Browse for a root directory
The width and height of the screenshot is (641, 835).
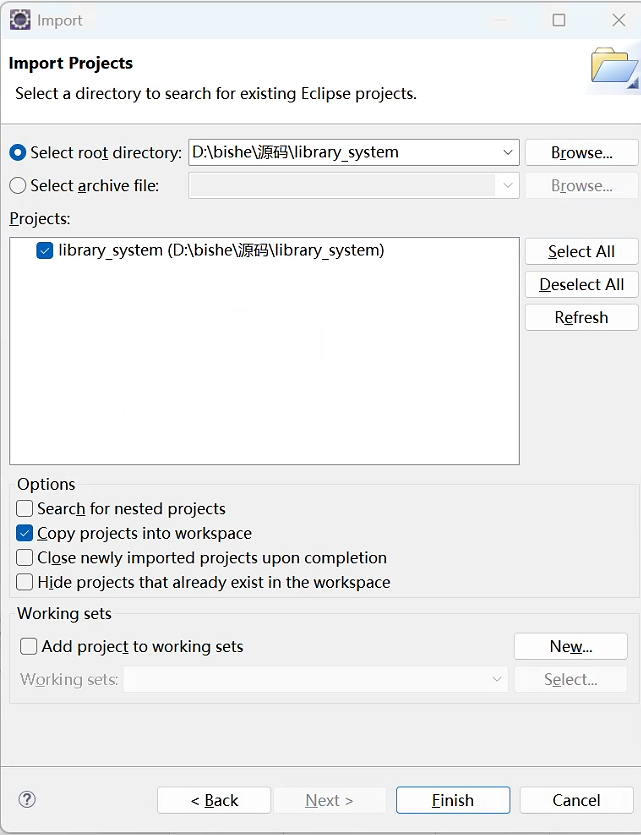(581, 153)
